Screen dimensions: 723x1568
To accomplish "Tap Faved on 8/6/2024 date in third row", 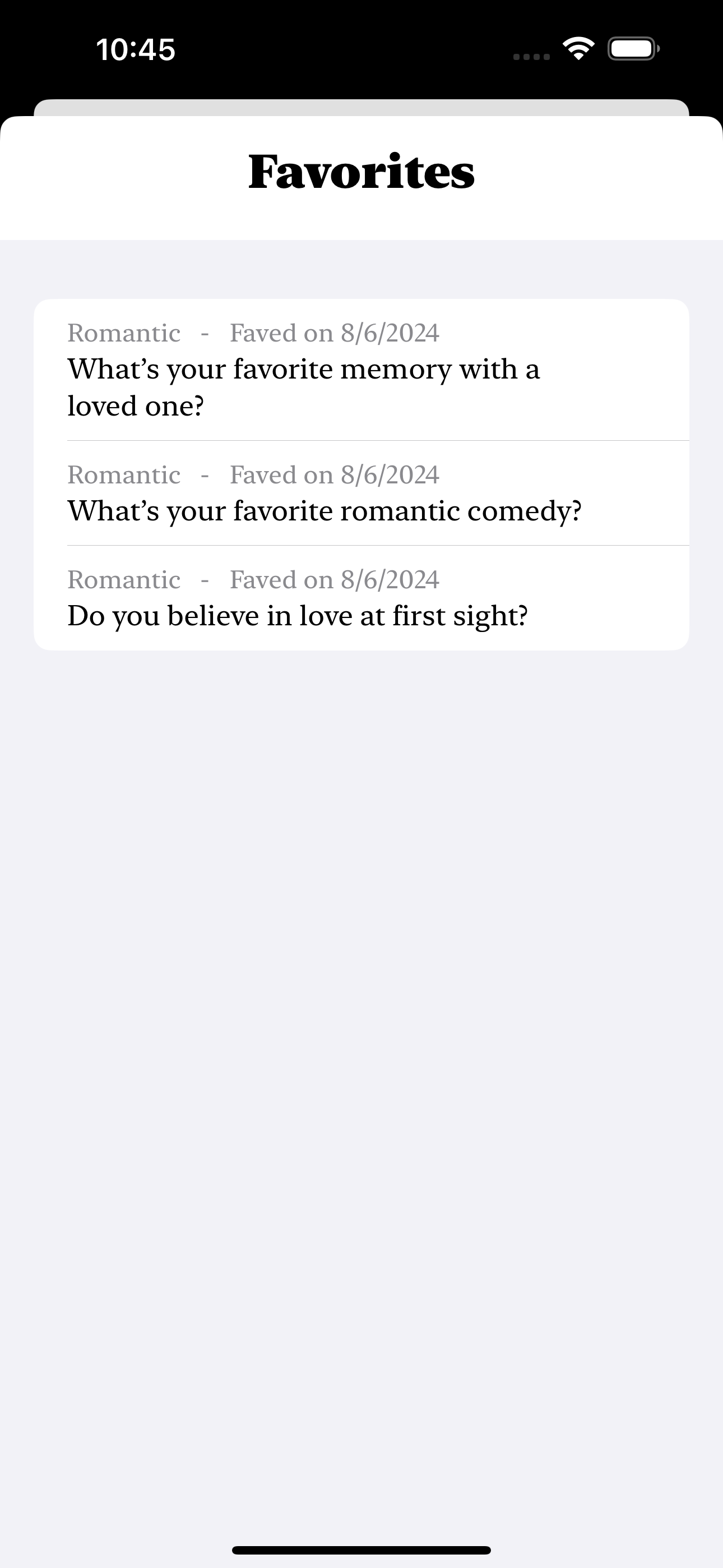I will [334, 579].
